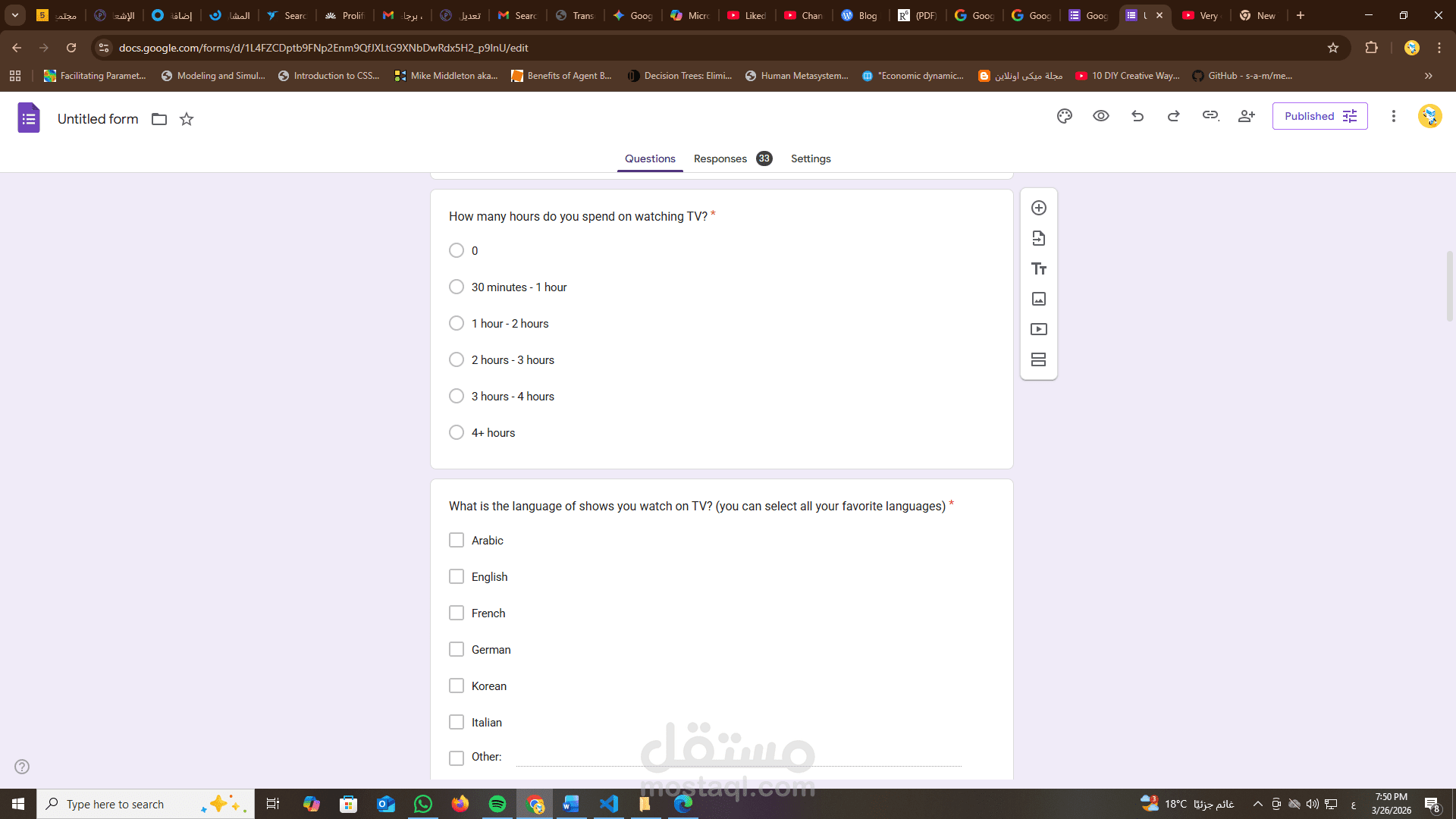Viewport: 1456px width, 819px height.
Task: Add title and description via Tt icon
Action: click(1039, 268)
